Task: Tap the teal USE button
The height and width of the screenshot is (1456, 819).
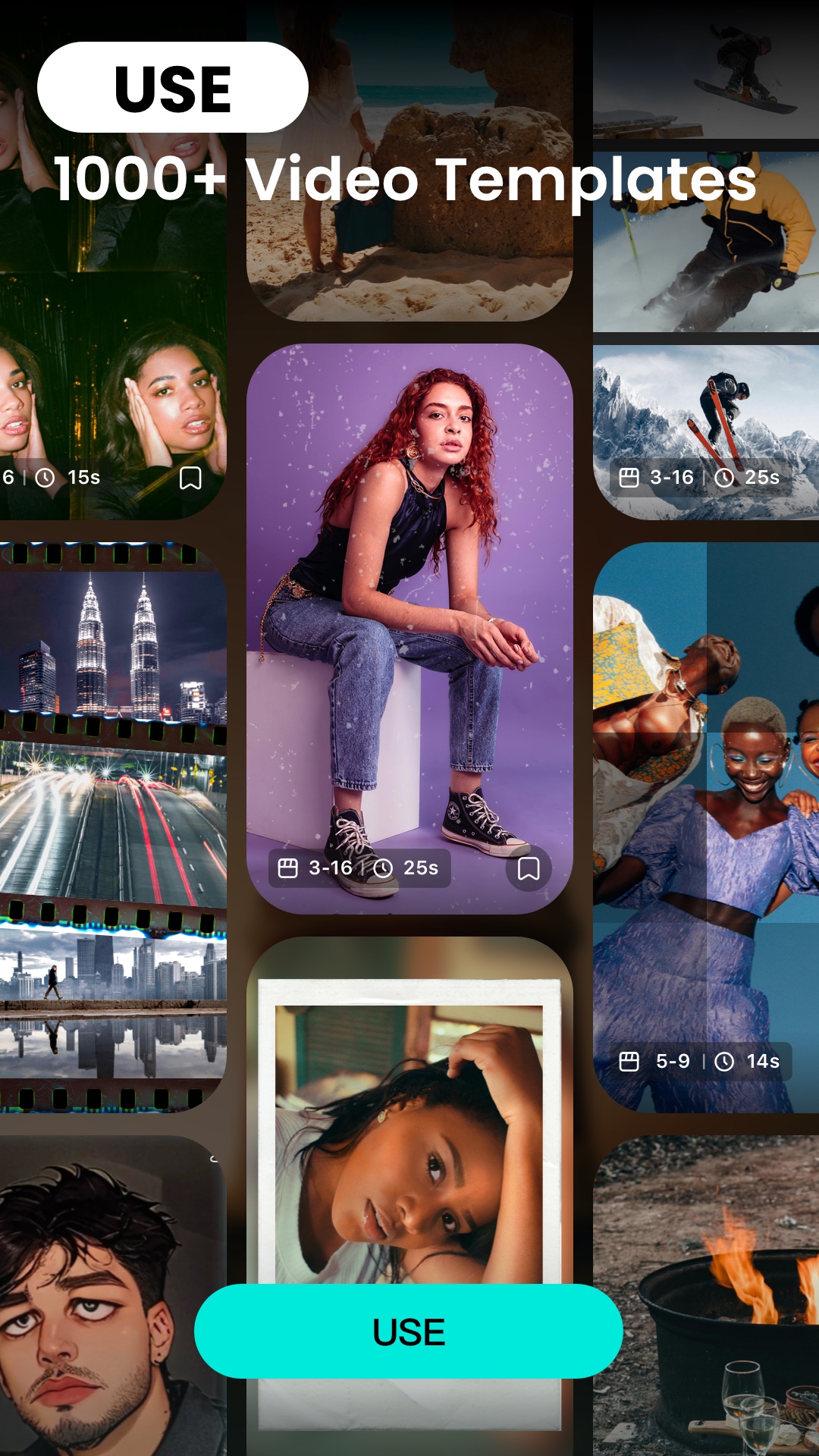Action: click(408, 1331)
